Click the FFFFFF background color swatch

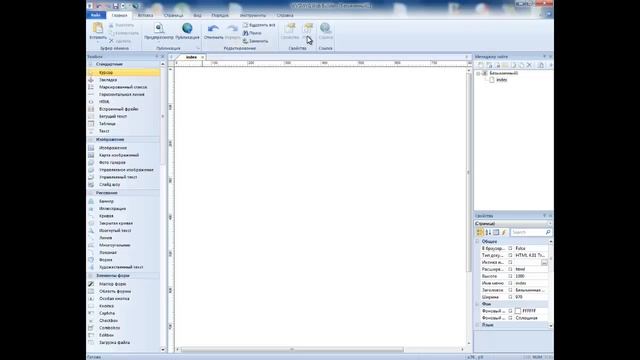pos(518,311)
